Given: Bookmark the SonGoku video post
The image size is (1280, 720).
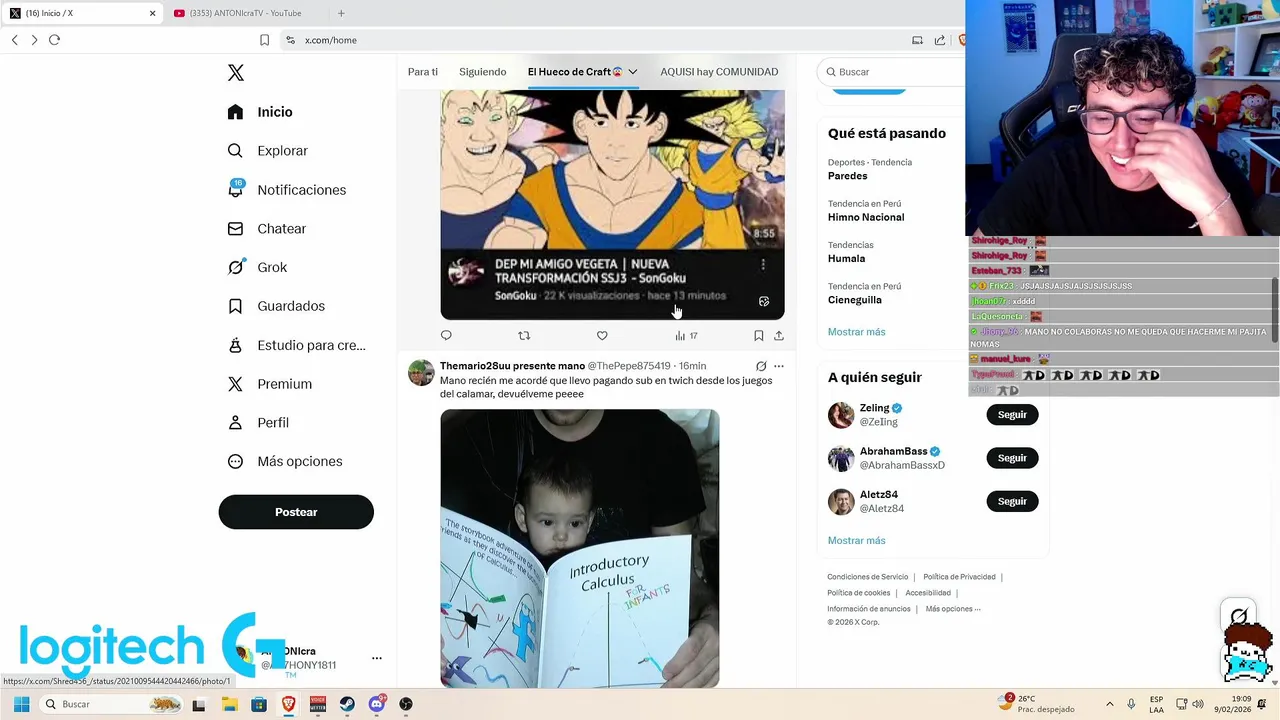Looking at the screenshot, I should click(759, 336).
